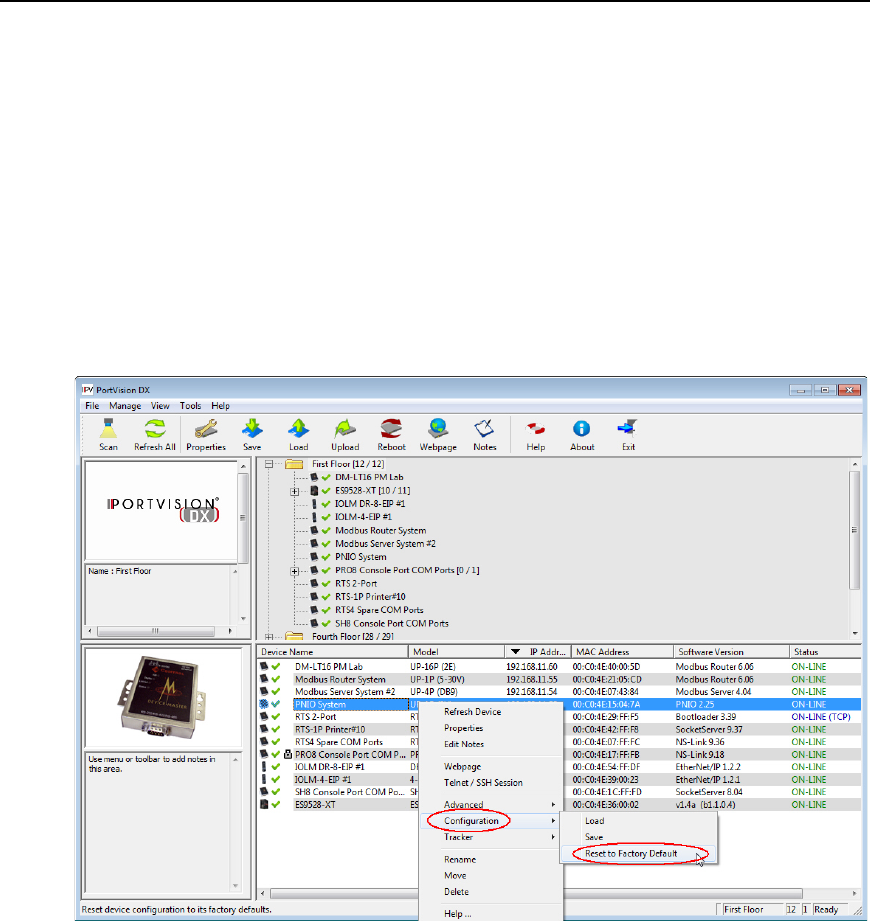Viewport: 870px width, 921px height.
Task: Open the Manage menu
Action: click(x=125, y=406)
